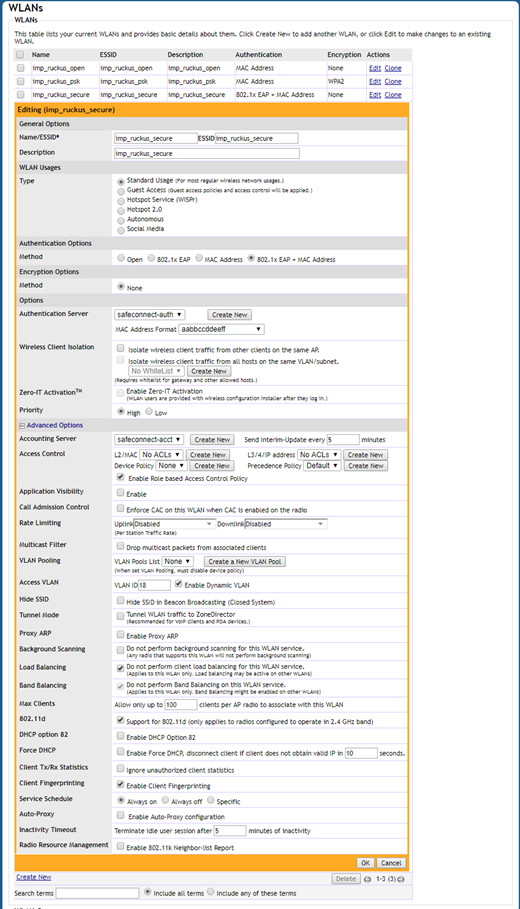Enable Force DHCP checkbox
This screenshot has width=520, height=909.
(x=121, y=752)
